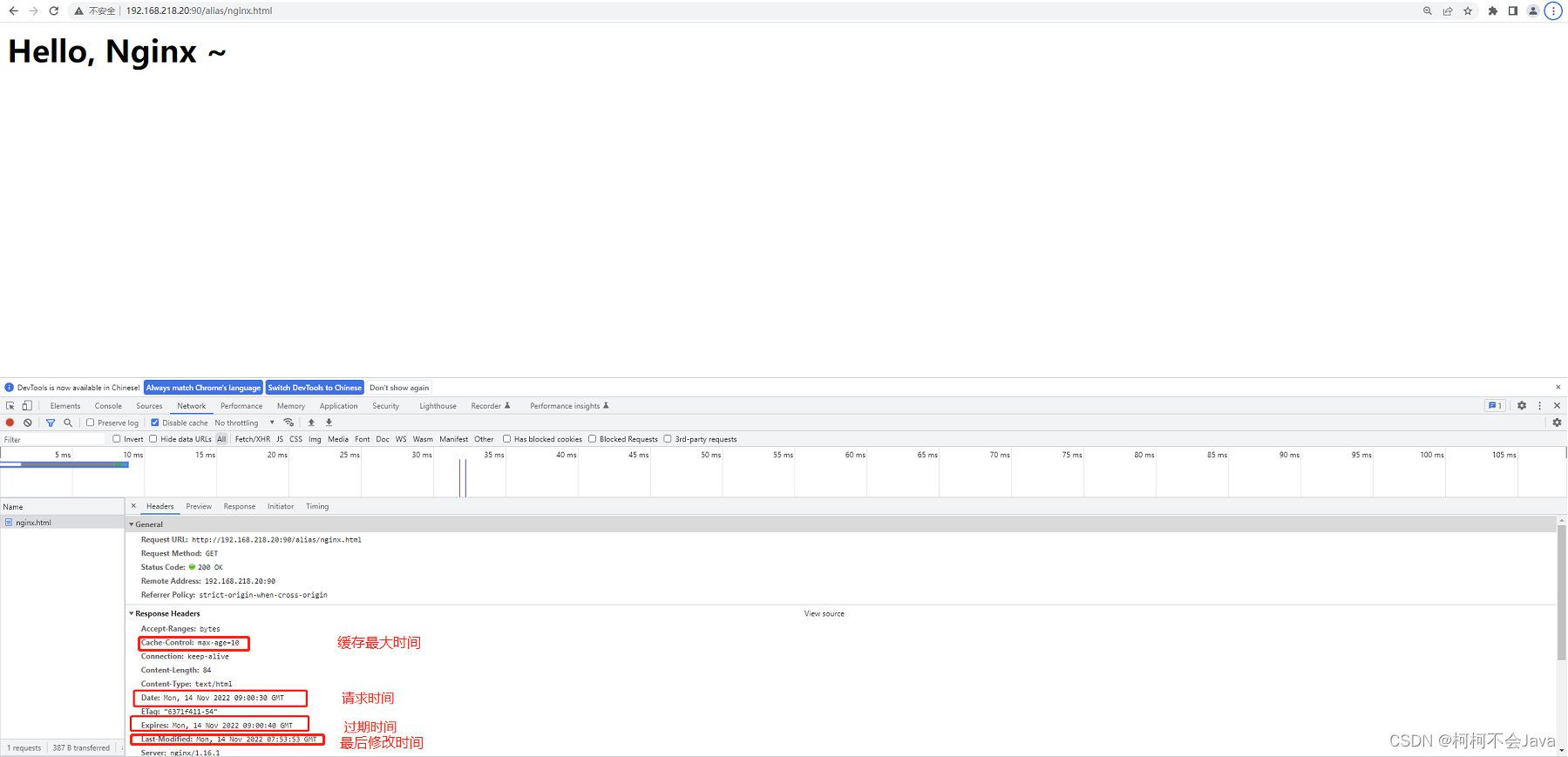The width and height of the screenshot is (1568, 757).
Task: Open the browser side panel
Action: tap(1513, 11)
